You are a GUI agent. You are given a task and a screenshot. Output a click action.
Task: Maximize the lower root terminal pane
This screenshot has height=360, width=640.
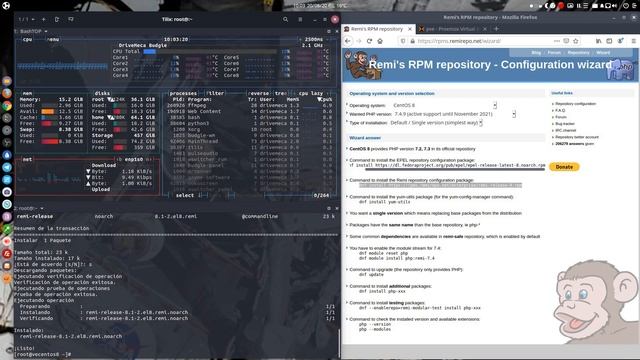pyautogui.click(x=329, y=208)
